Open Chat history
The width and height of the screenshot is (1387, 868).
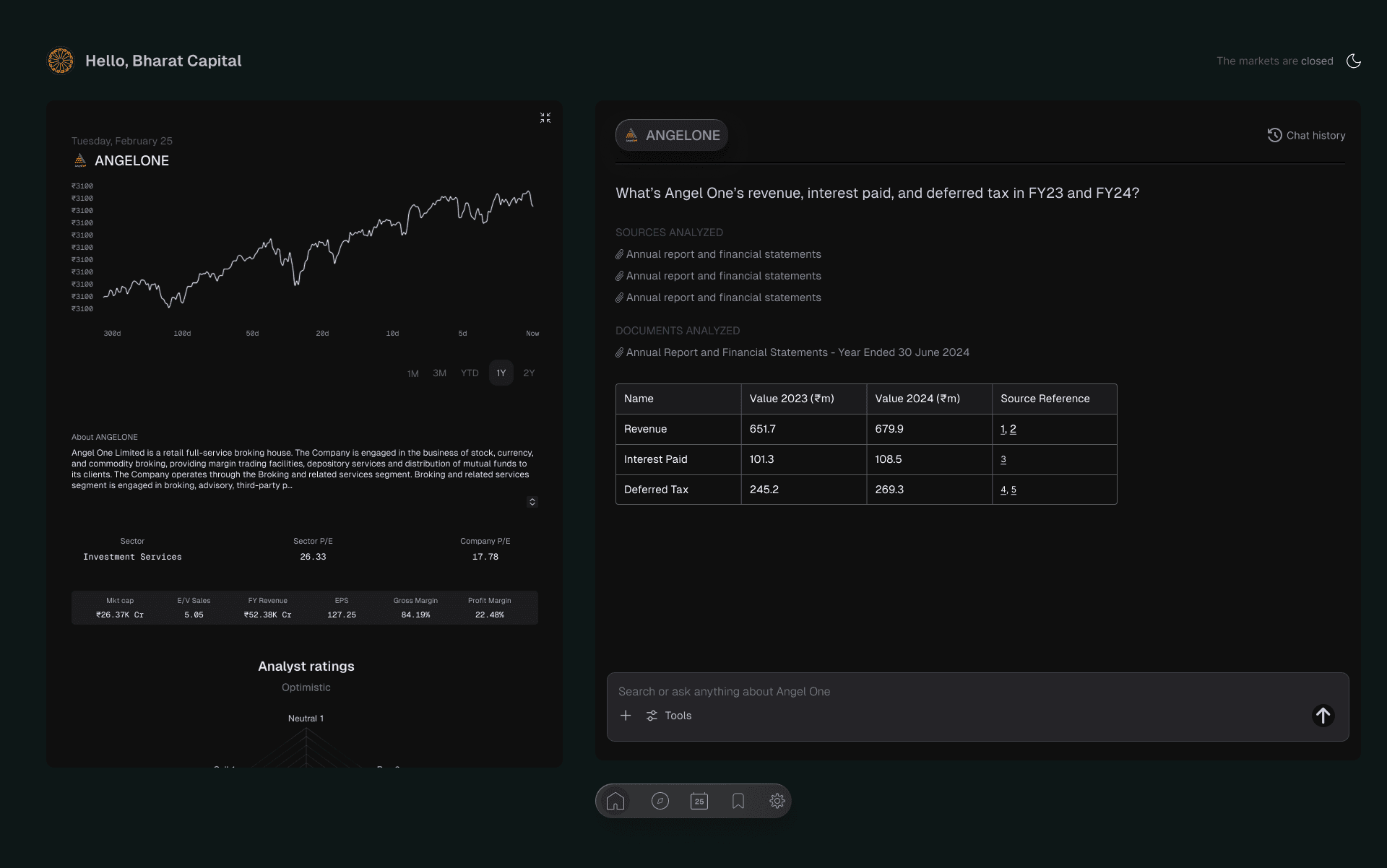(x=1306, y=135)
